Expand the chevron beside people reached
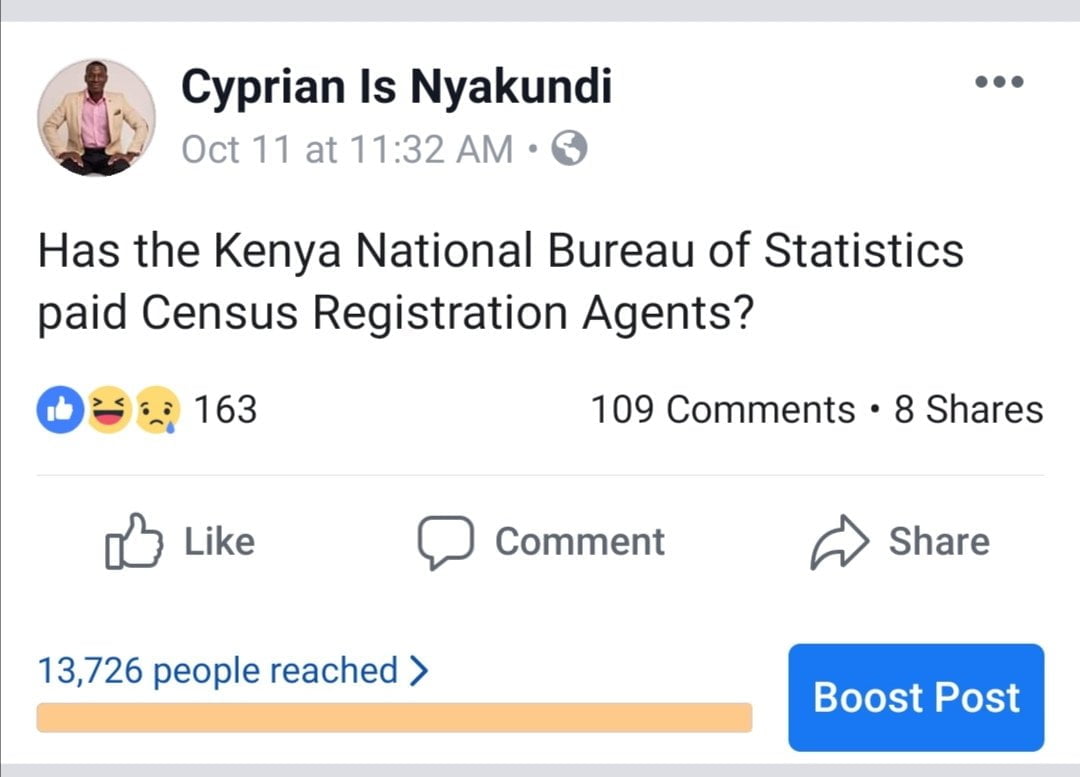Image resolution: width=1080 pixels, height=777 pixels. 419,670
